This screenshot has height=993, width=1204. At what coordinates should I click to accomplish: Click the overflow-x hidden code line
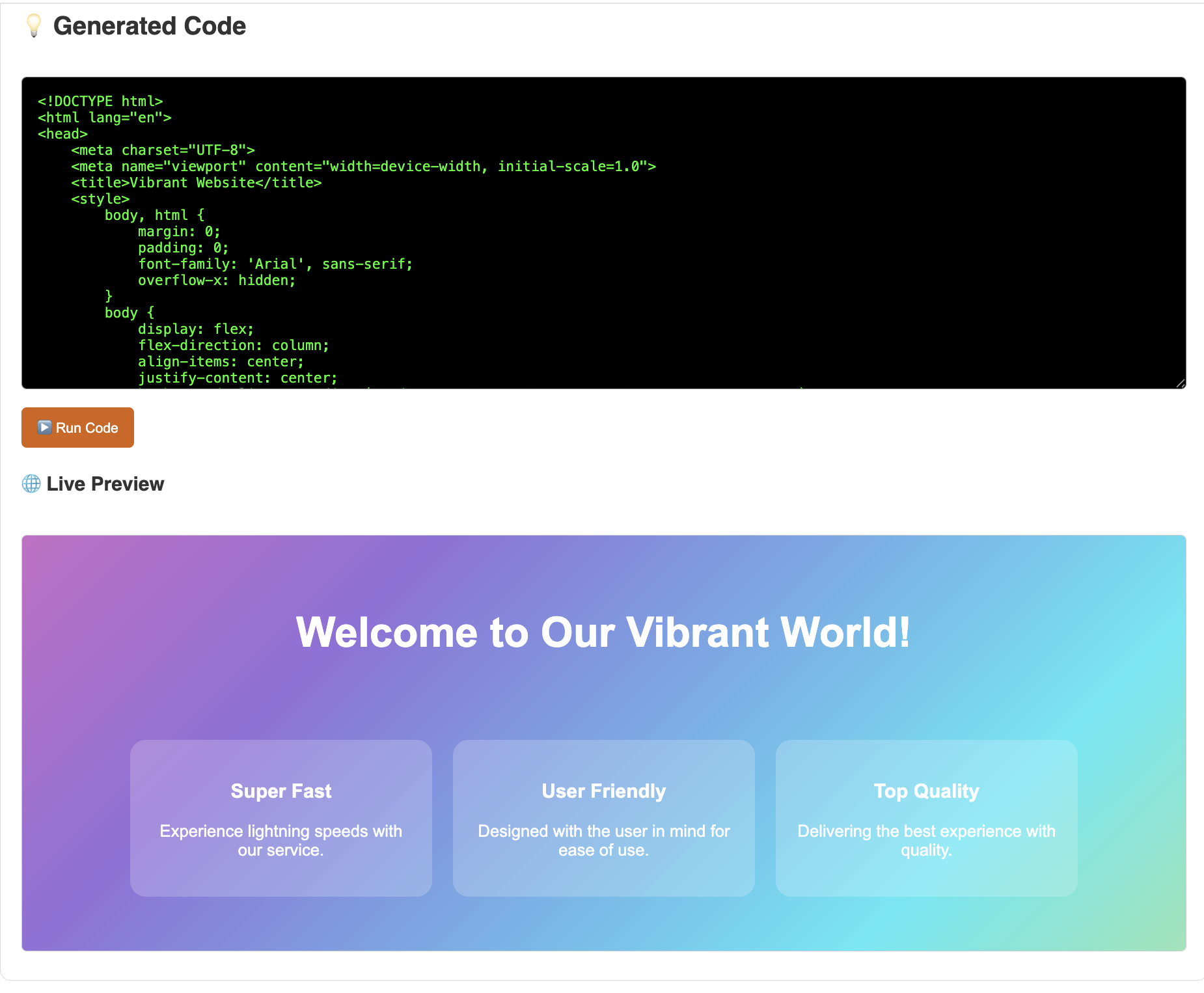(x=217, y=280)
